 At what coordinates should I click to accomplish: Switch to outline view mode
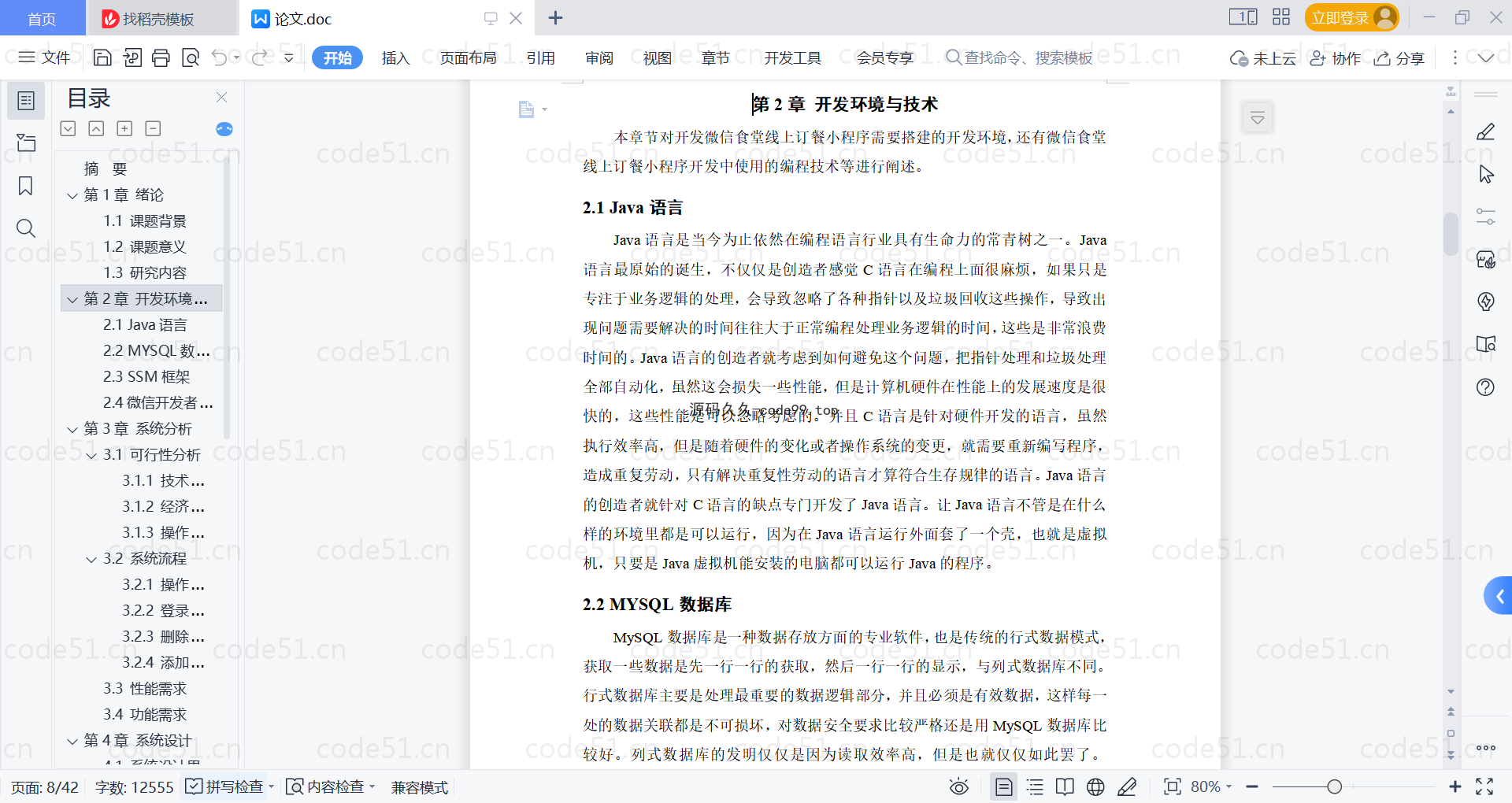(1035, 786)
